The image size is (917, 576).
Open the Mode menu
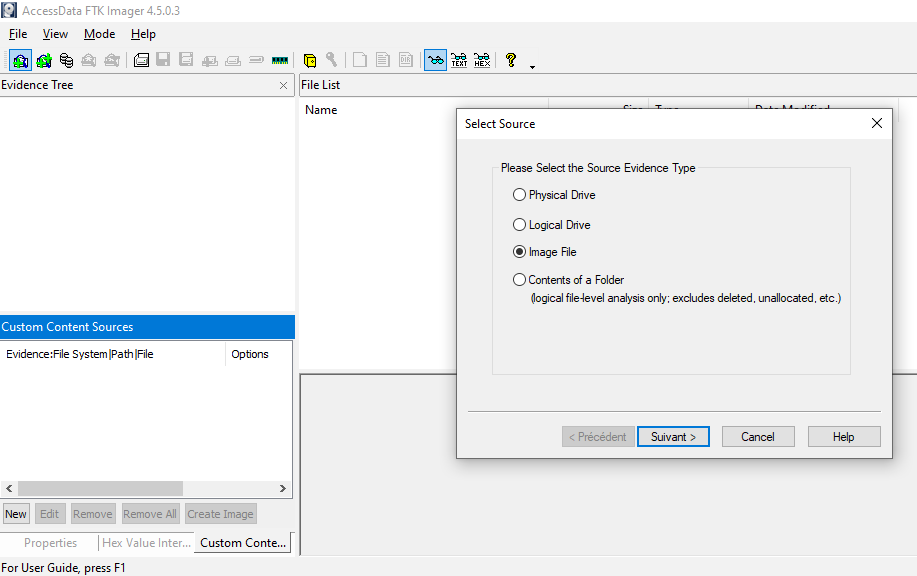(99, 34)
